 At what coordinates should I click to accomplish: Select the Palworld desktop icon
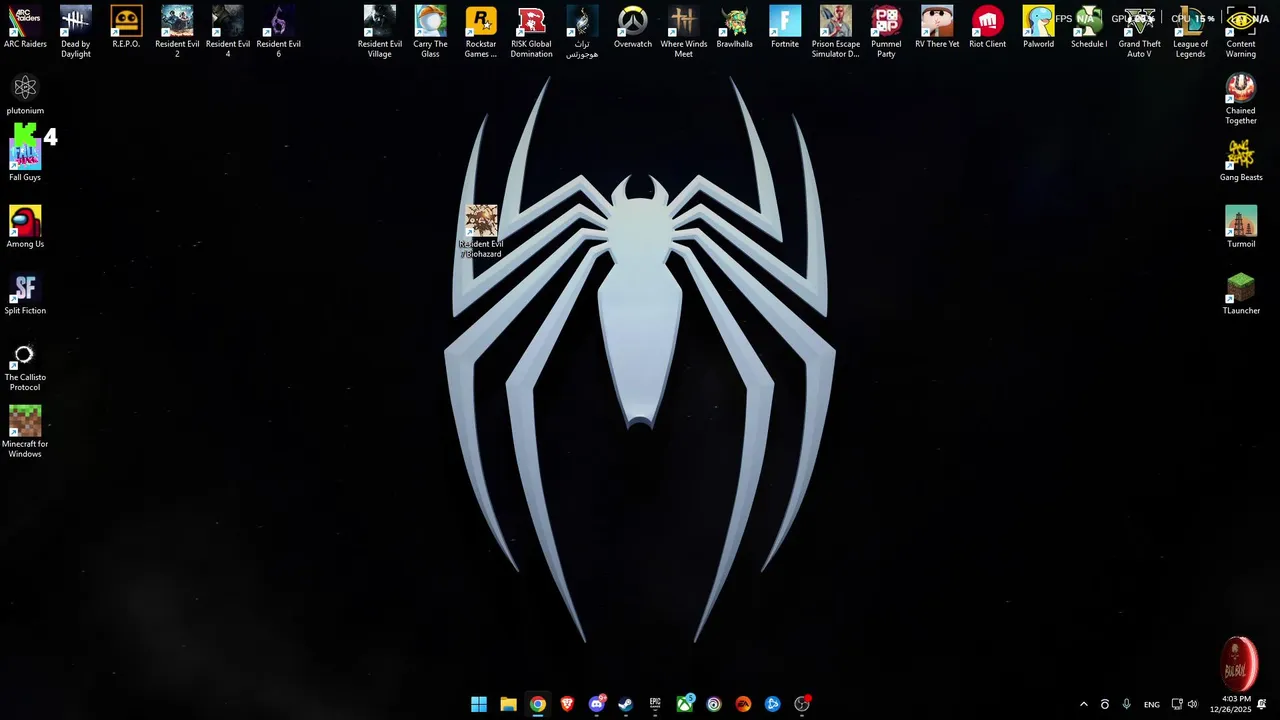[x=1038, y=27]
